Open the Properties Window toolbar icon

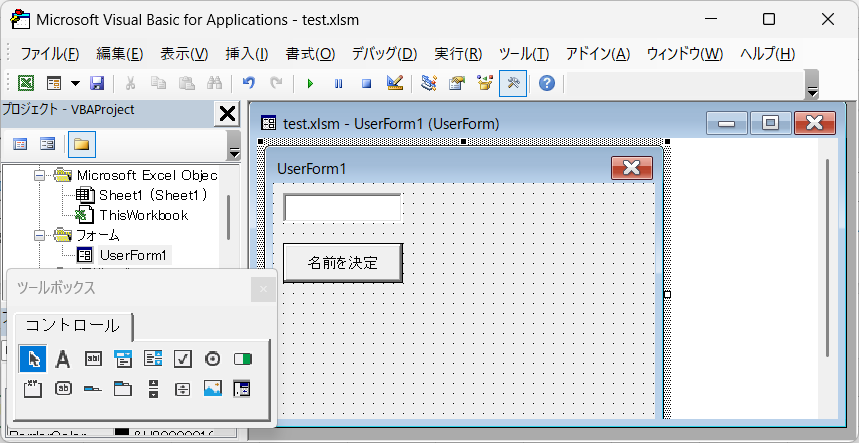pos(456,83)
